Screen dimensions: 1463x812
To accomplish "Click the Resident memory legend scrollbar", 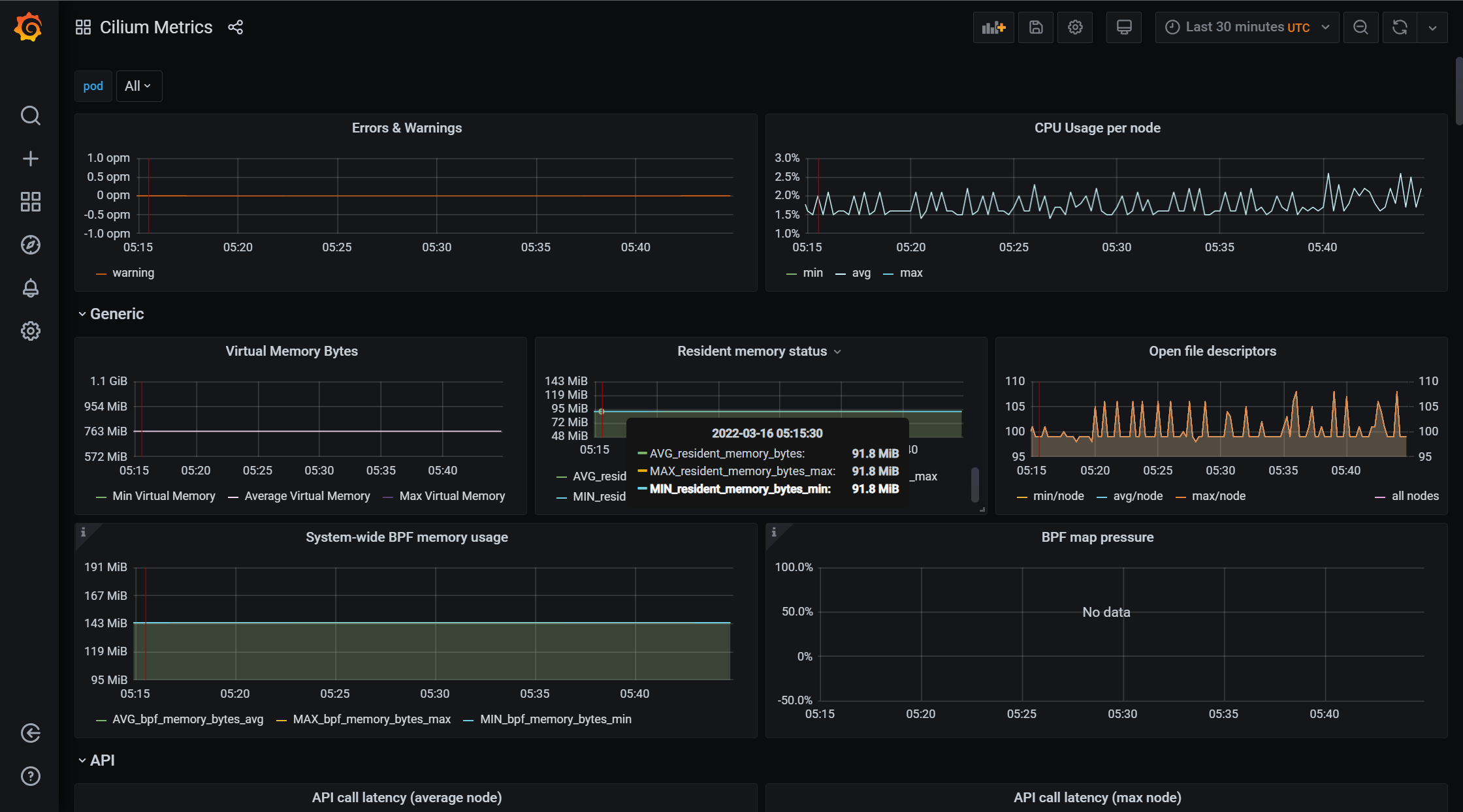I will pyautogui.click(x=975, y=484).
